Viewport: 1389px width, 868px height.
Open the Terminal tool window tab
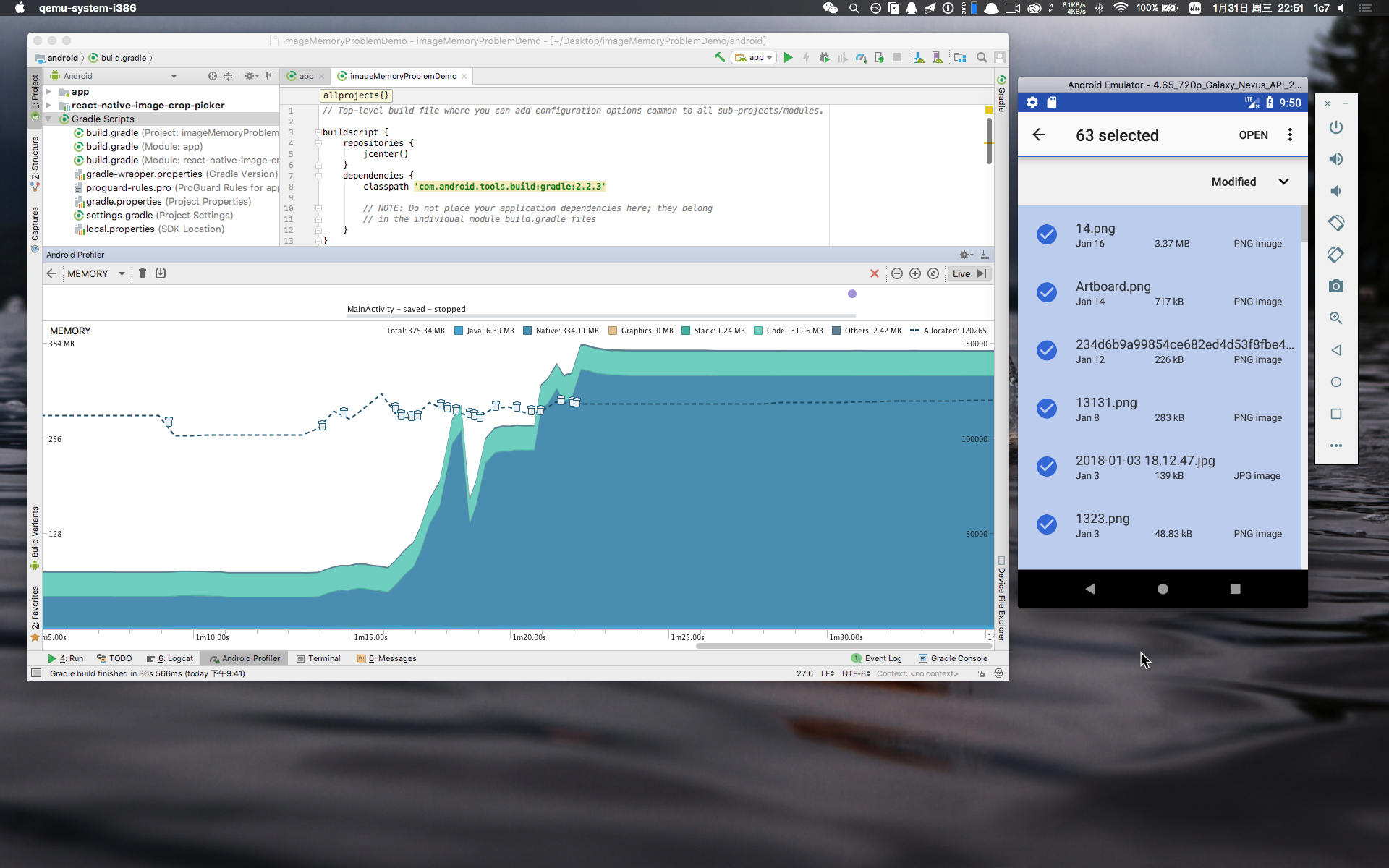pyautogui.click(x=318, y=658)
